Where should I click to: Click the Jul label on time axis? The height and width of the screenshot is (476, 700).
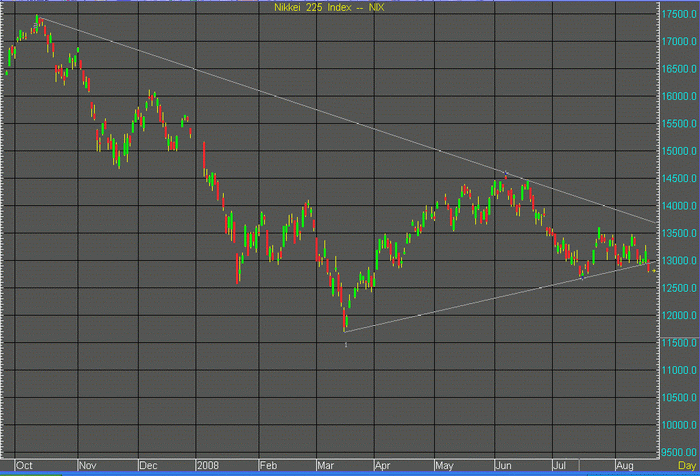coord(559,466)
